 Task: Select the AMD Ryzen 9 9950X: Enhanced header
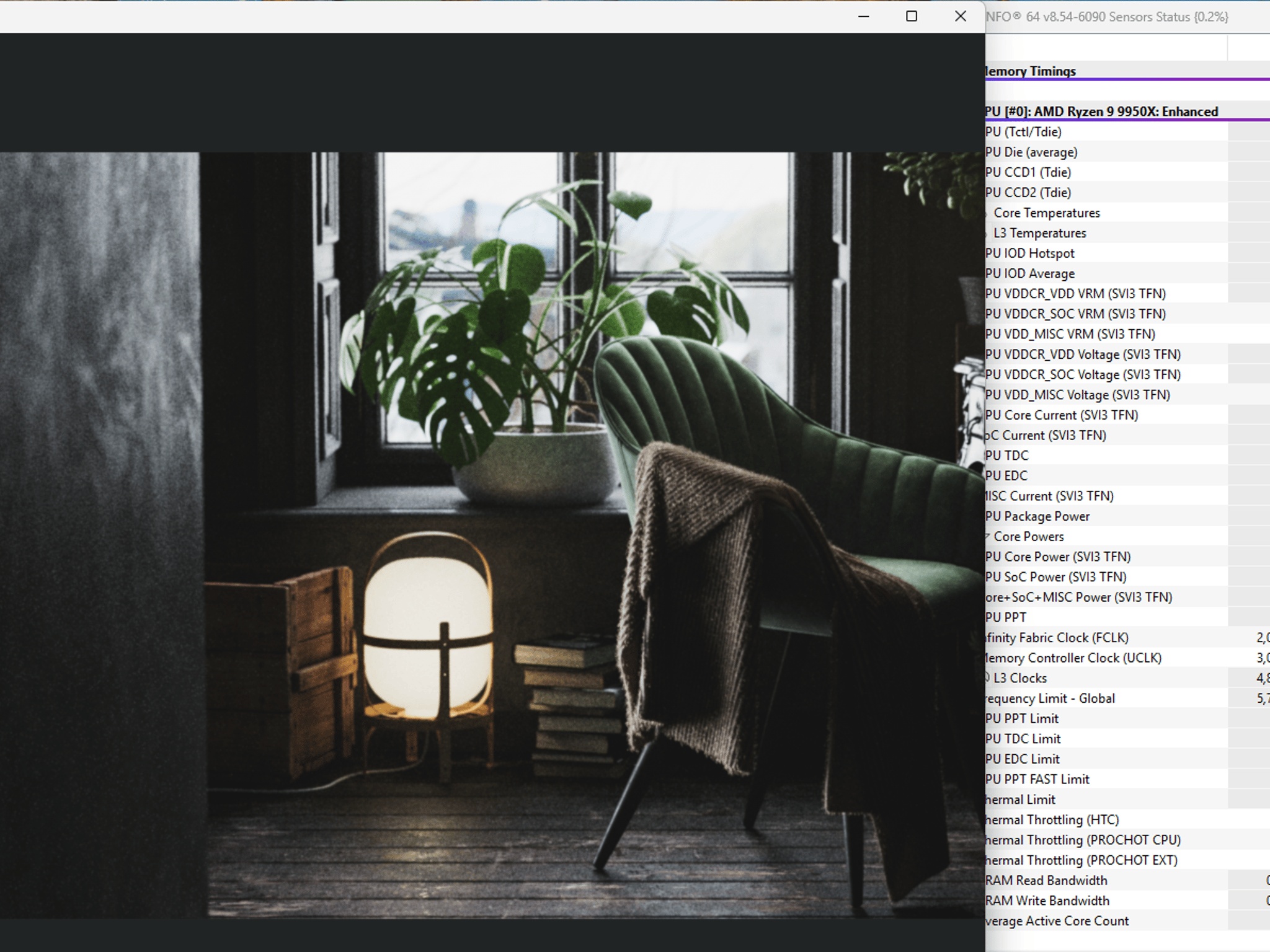click(x=1127, y=112)
